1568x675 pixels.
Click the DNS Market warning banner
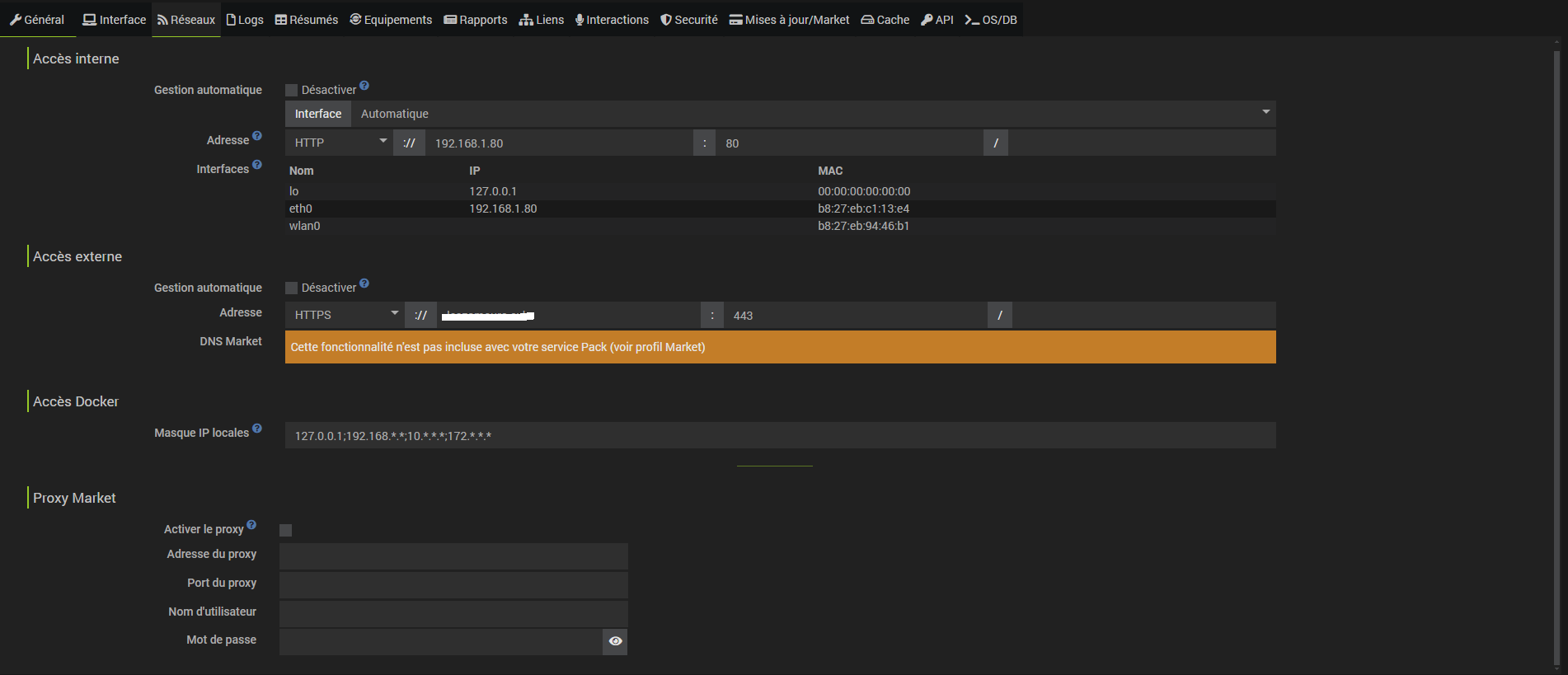pyautogui.click(x=781, y=347)
